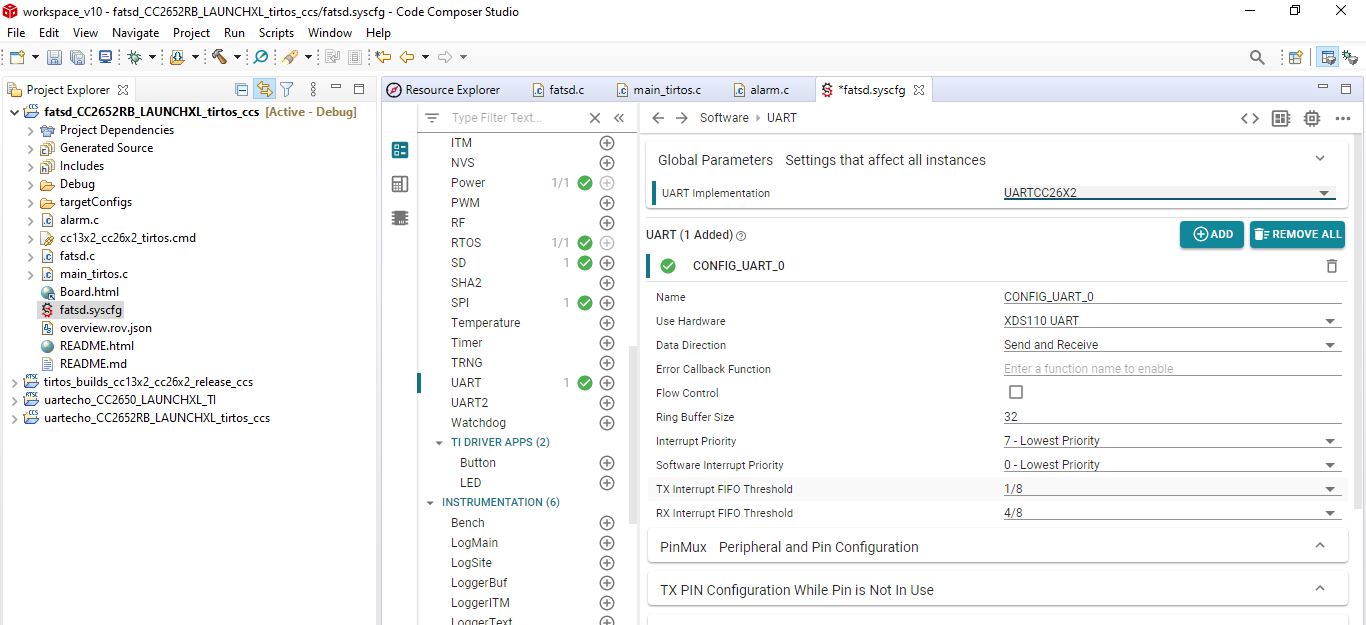
Task: Open the Interrupt Priority dropdown
Action: click(x=1172, y=441)
